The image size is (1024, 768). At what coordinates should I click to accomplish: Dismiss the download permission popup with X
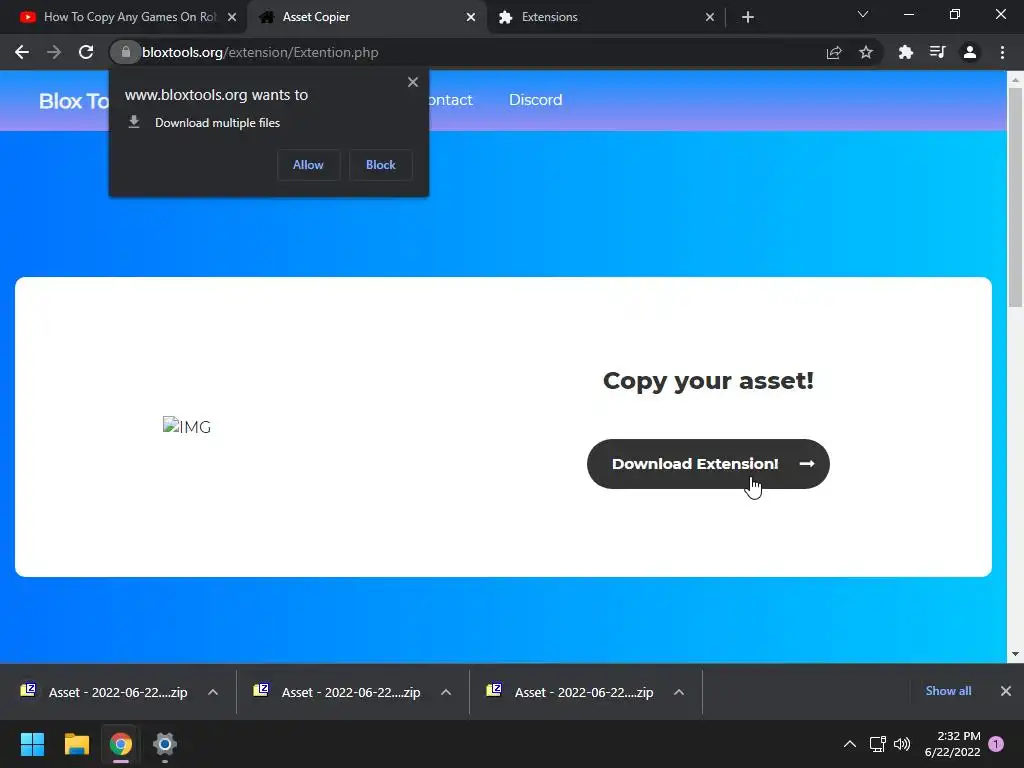(413, 82)
